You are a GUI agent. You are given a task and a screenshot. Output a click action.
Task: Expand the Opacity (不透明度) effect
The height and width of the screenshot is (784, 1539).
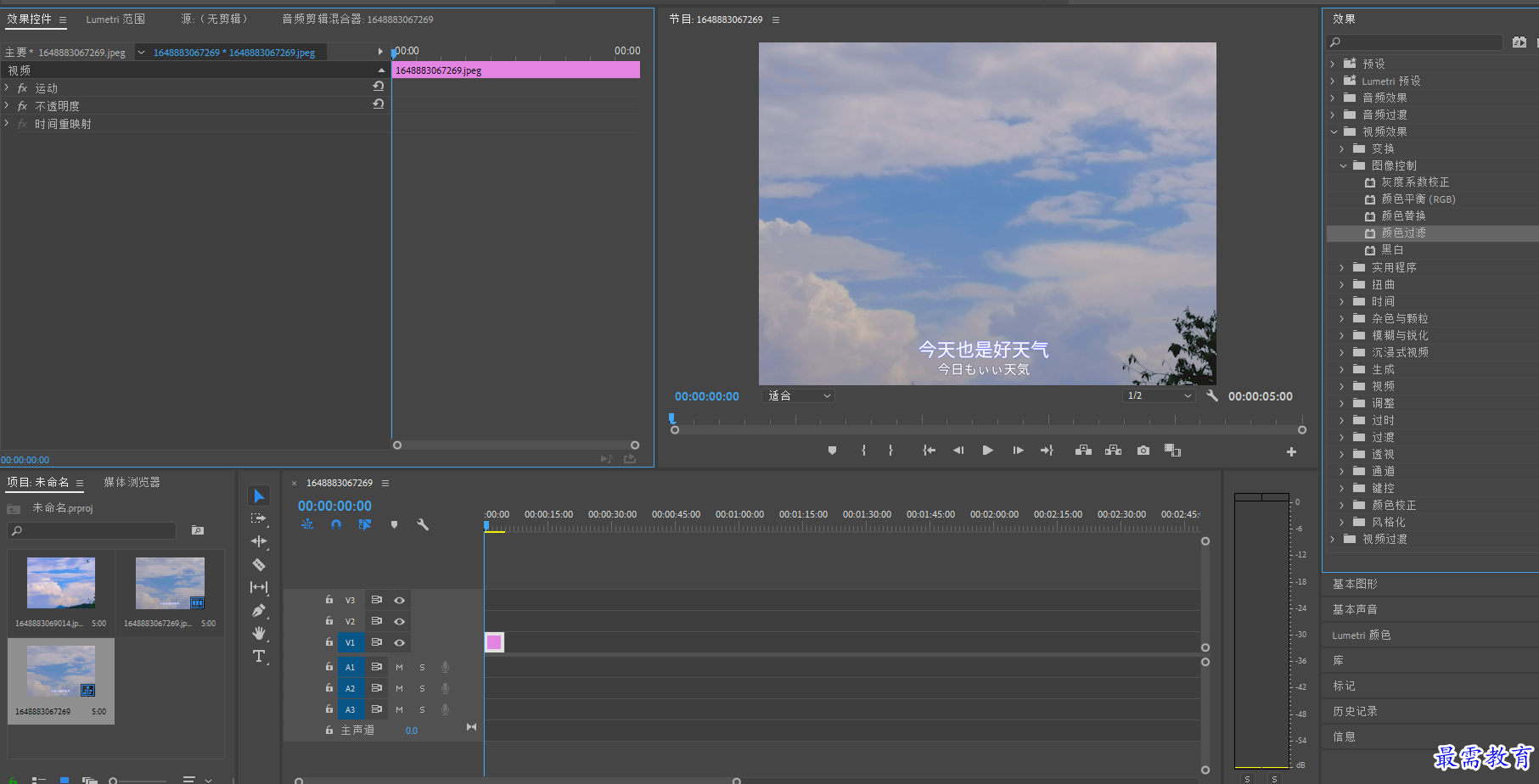pos(7,105)
